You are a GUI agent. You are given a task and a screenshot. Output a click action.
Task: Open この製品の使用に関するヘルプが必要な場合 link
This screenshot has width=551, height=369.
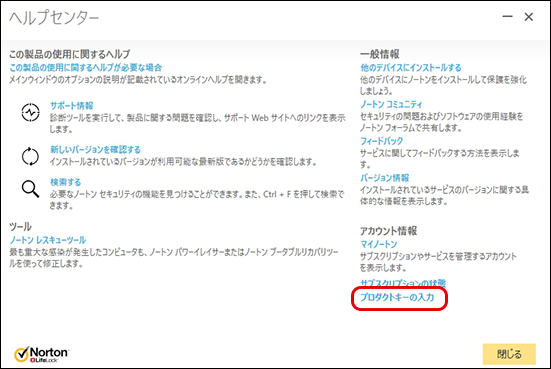86,67
